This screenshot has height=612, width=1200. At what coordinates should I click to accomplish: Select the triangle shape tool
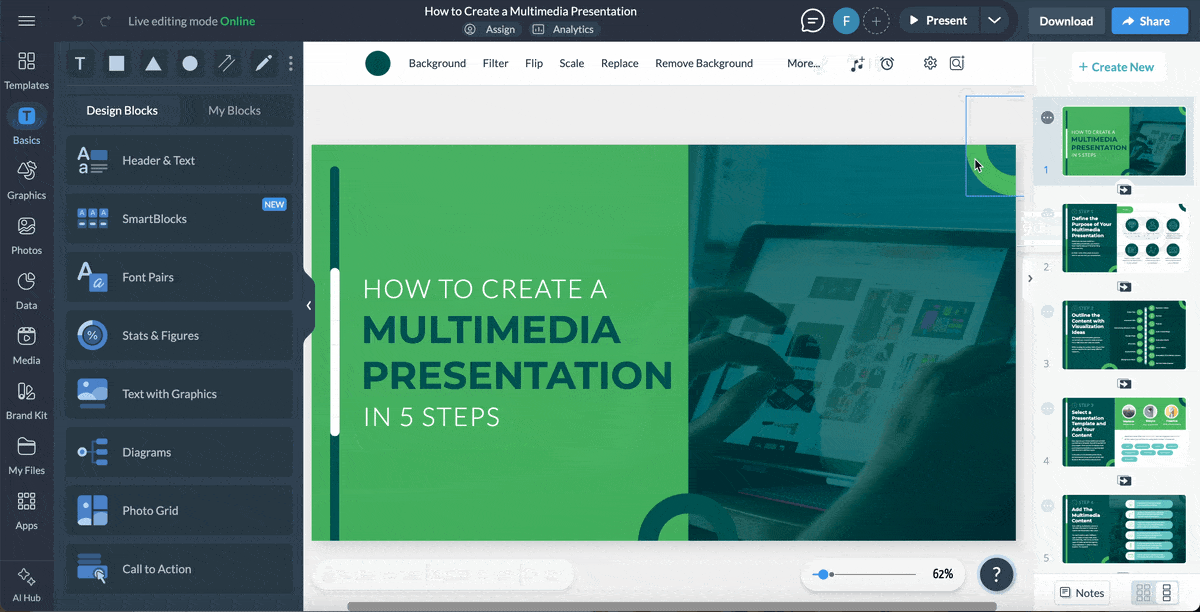pyautogui.click(x=153, y=64)
